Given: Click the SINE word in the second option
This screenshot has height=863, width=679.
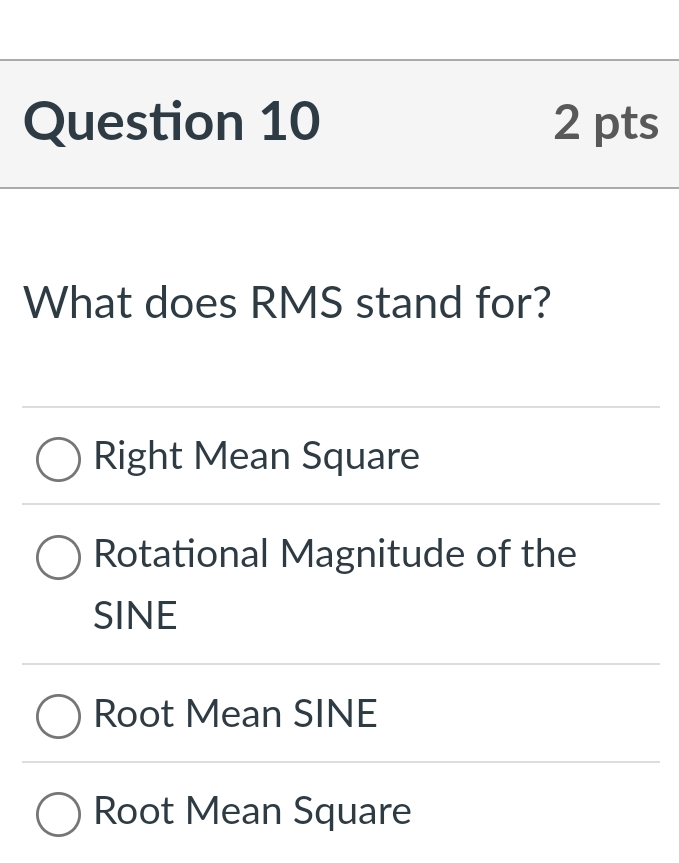Looking at the screenshot, I should 134,616.
